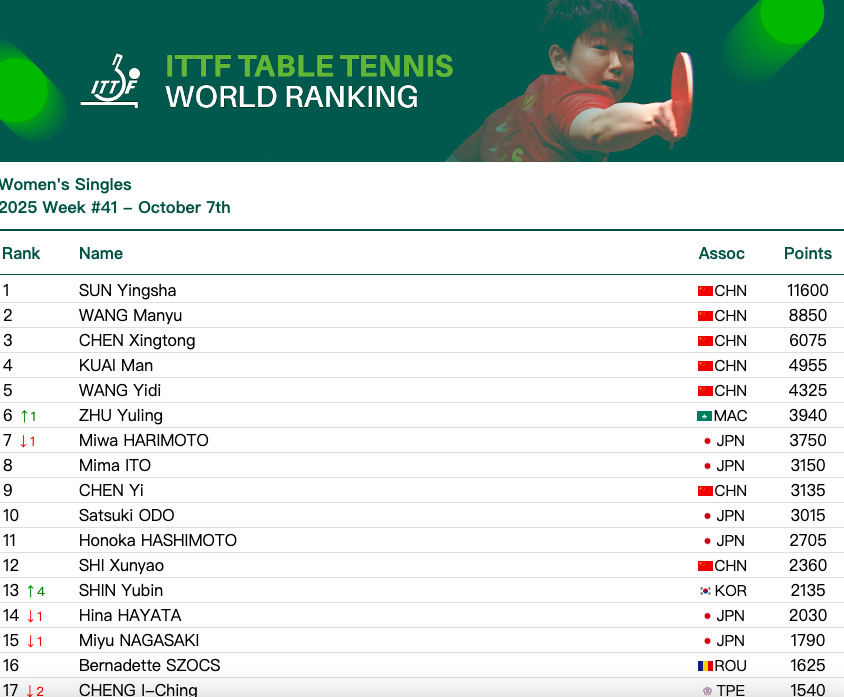The height and width of the screenshot is (697, 844).
Task: Click the Points column header
Action: pos(807,253)
